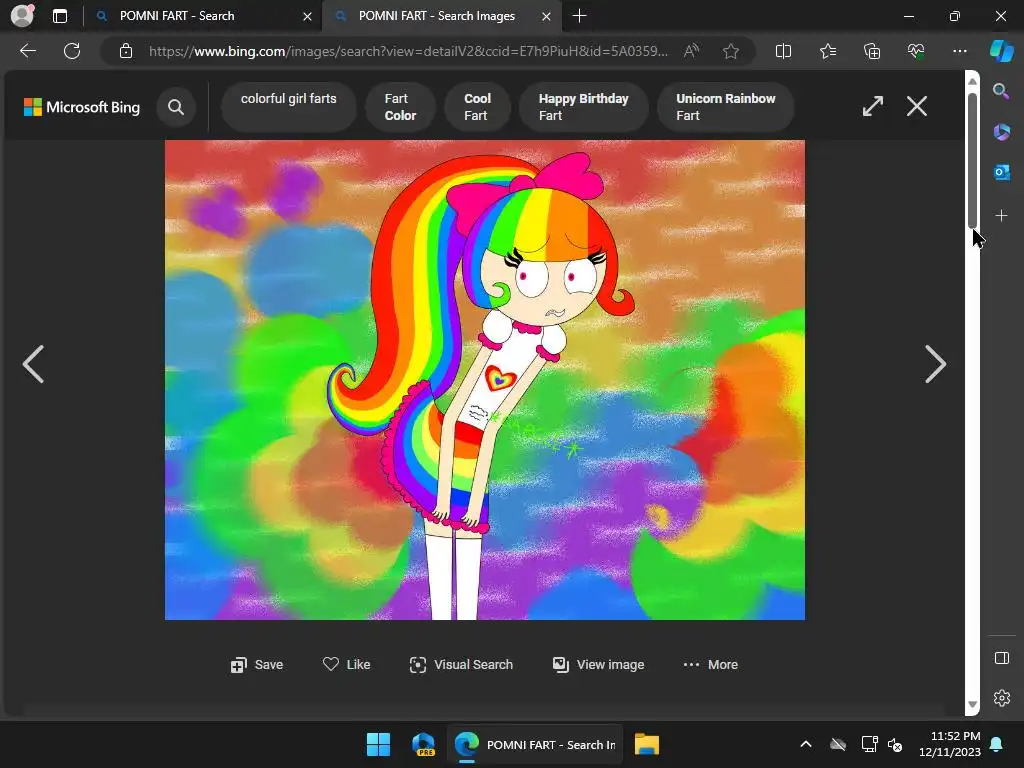
Task: Open the PRE app in taskbar
Action: pos(424,744)
